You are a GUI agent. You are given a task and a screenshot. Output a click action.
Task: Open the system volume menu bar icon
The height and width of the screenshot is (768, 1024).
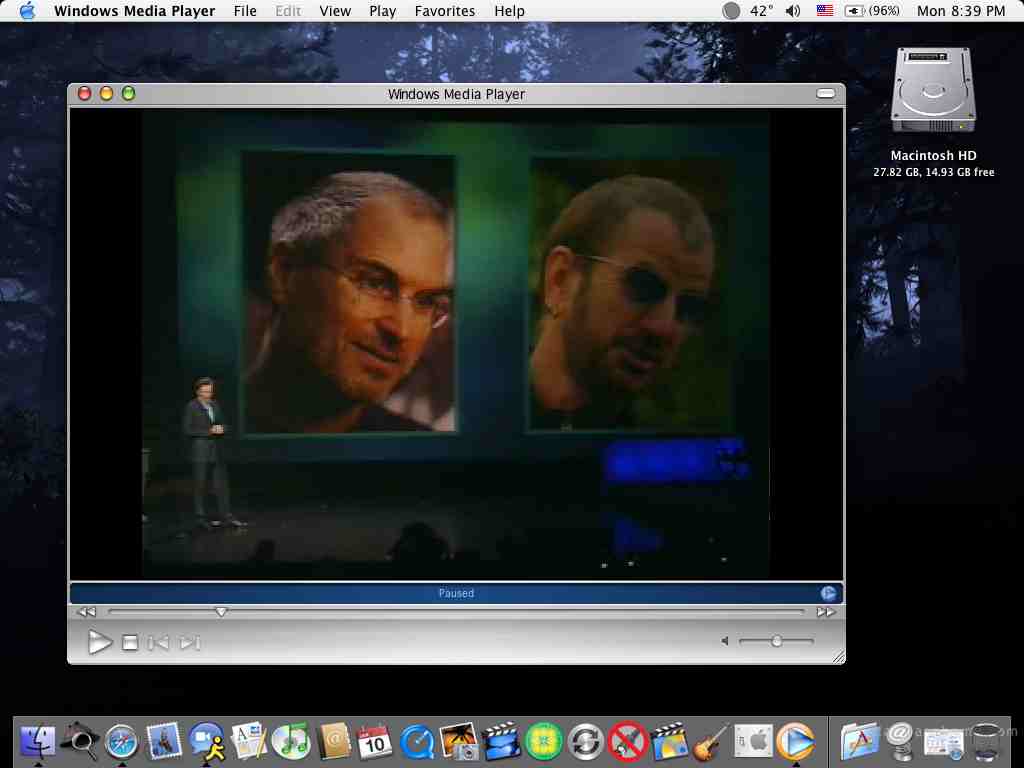point(793,11)
